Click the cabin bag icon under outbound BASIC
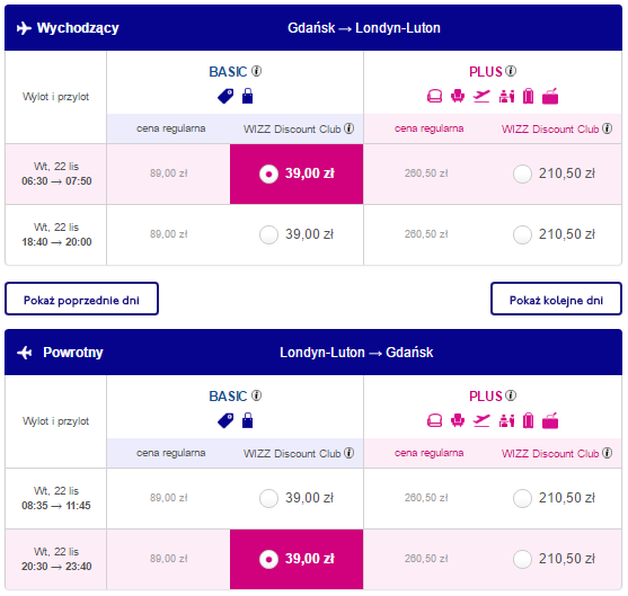Screen dimensions: 628x596 pos(248,96)
